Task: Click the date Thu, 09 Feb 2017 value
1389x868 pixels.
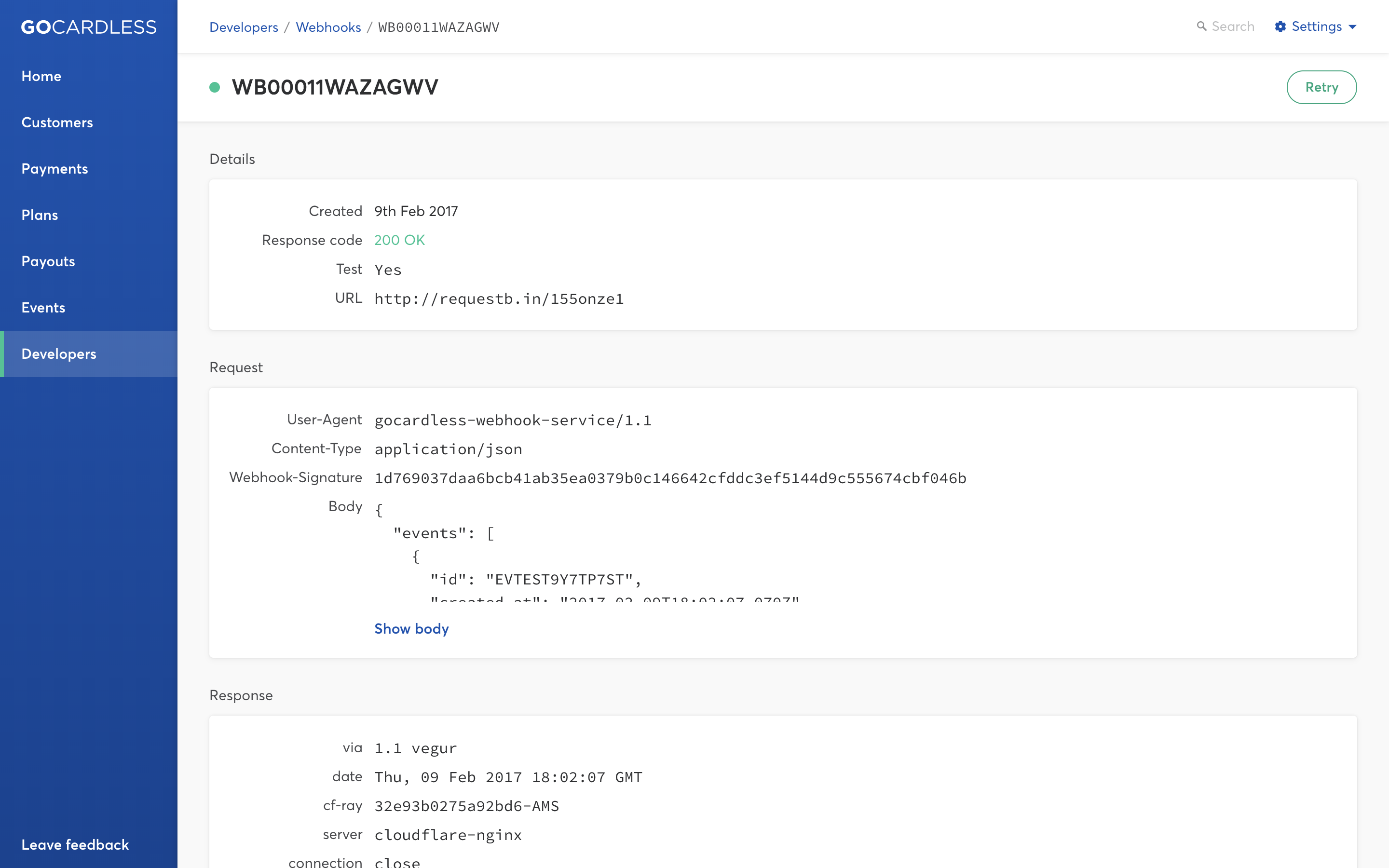Action: click(508, 777)
